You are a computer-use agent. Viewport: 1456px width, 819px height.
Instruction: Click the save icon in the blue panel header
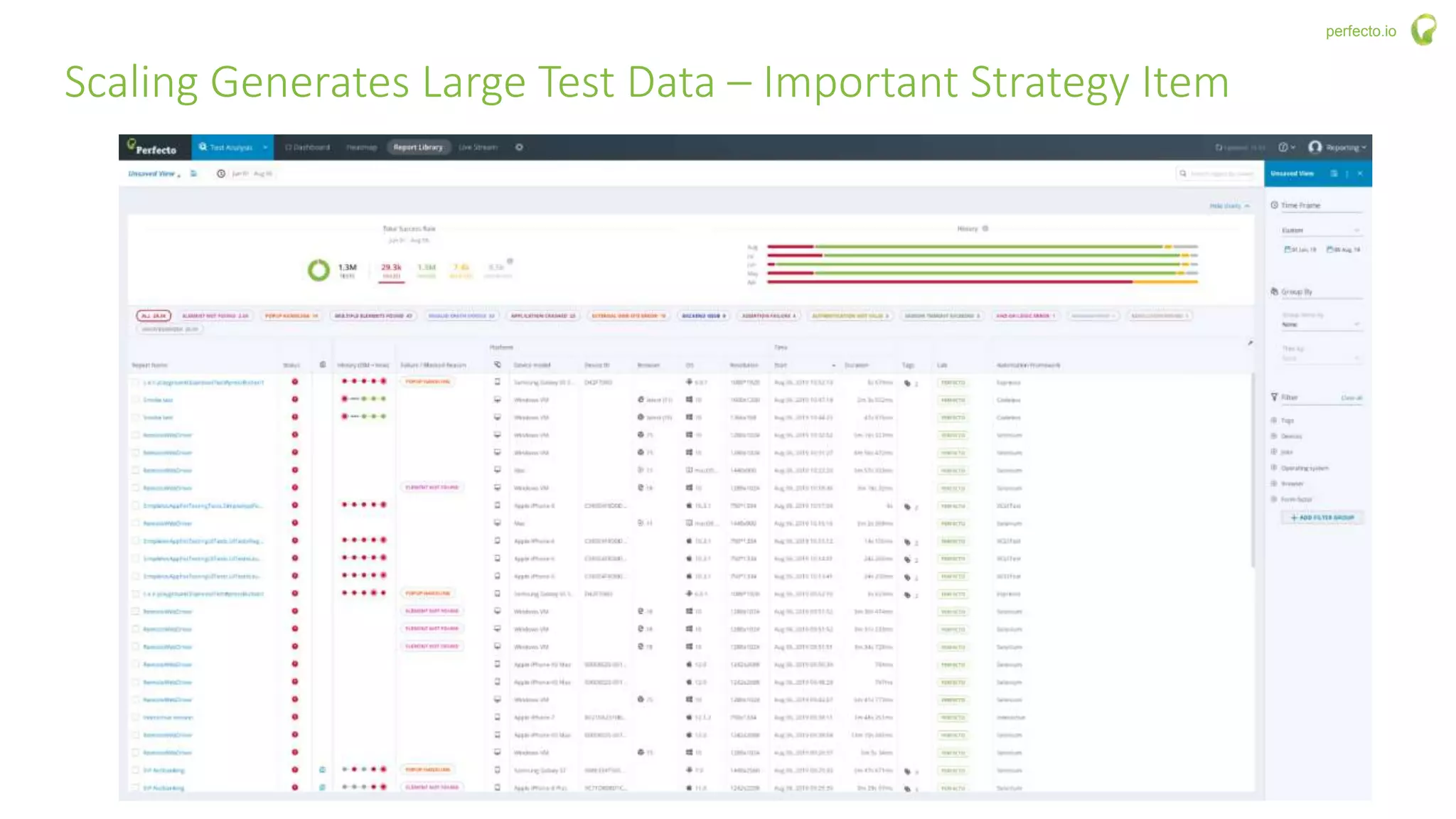1334,173
